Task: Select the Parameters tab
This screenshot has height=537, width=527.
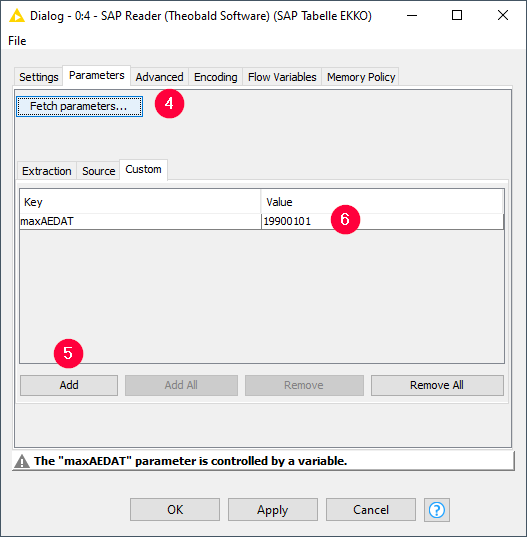Action: click(97, 75)
